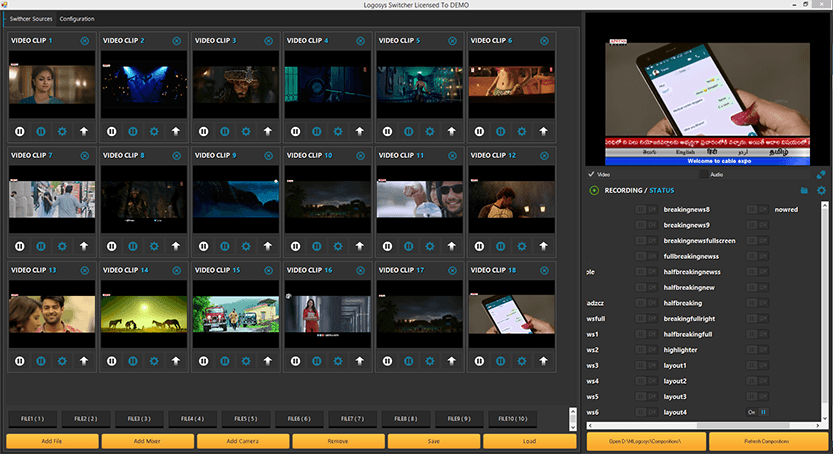Click the blue pause icon on Video Clip 2
Screen dimensions: 833x454
tap(133, 131)
